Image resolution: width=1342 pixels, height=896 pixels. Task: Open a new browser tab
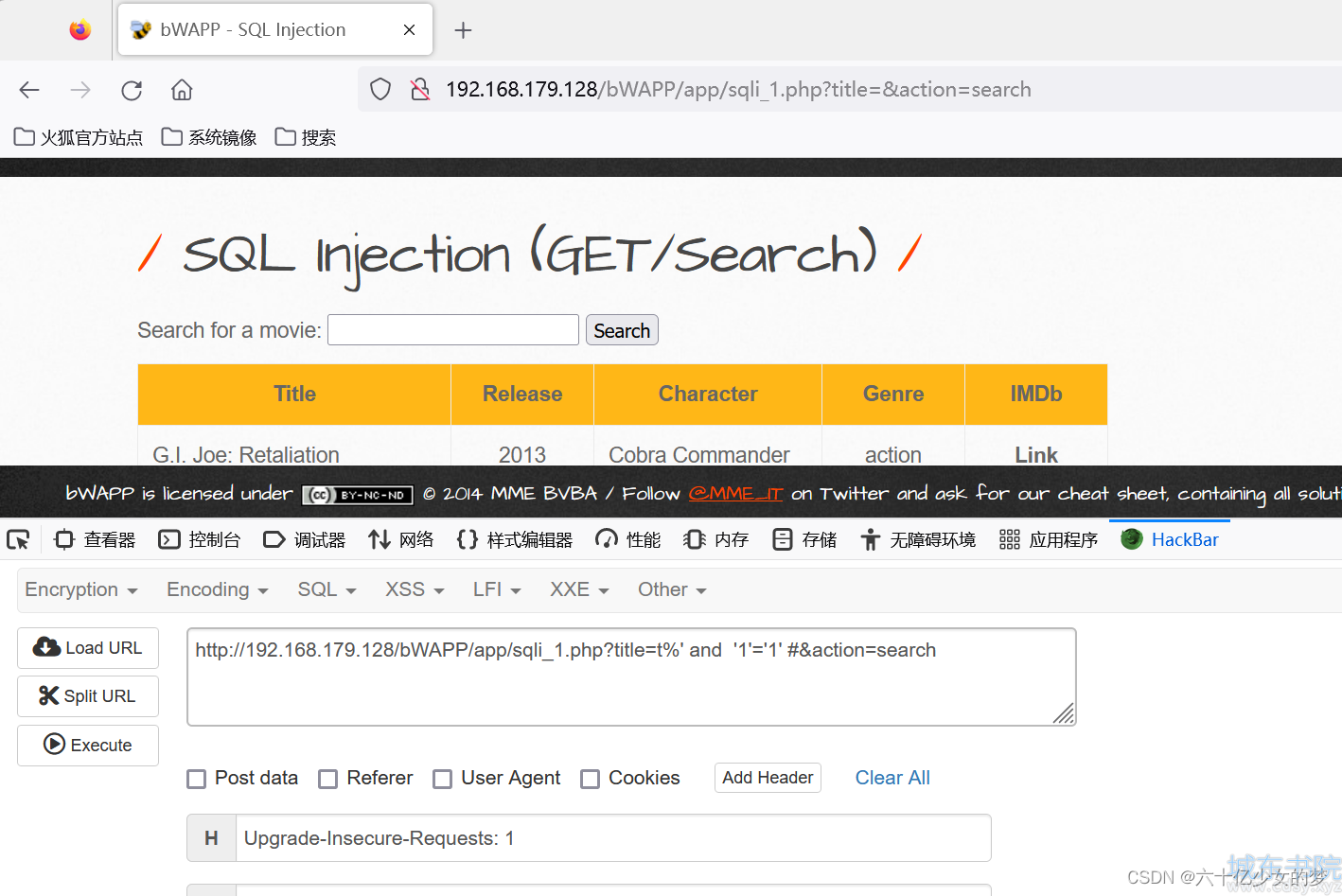pyautogui.click(x=463, y=30)
